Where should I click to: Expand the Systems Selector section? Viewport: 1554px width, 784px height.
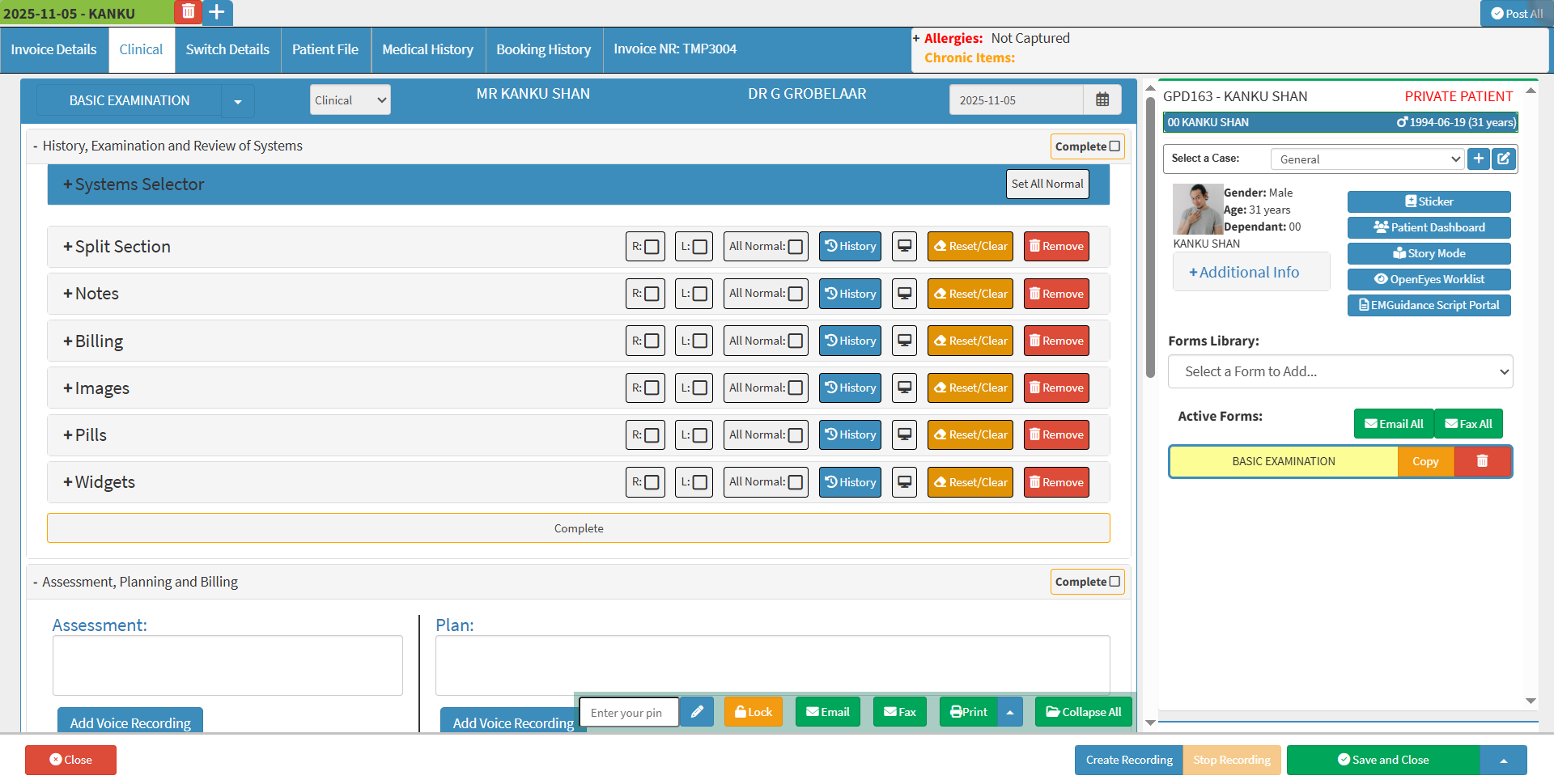coord(134,184)
